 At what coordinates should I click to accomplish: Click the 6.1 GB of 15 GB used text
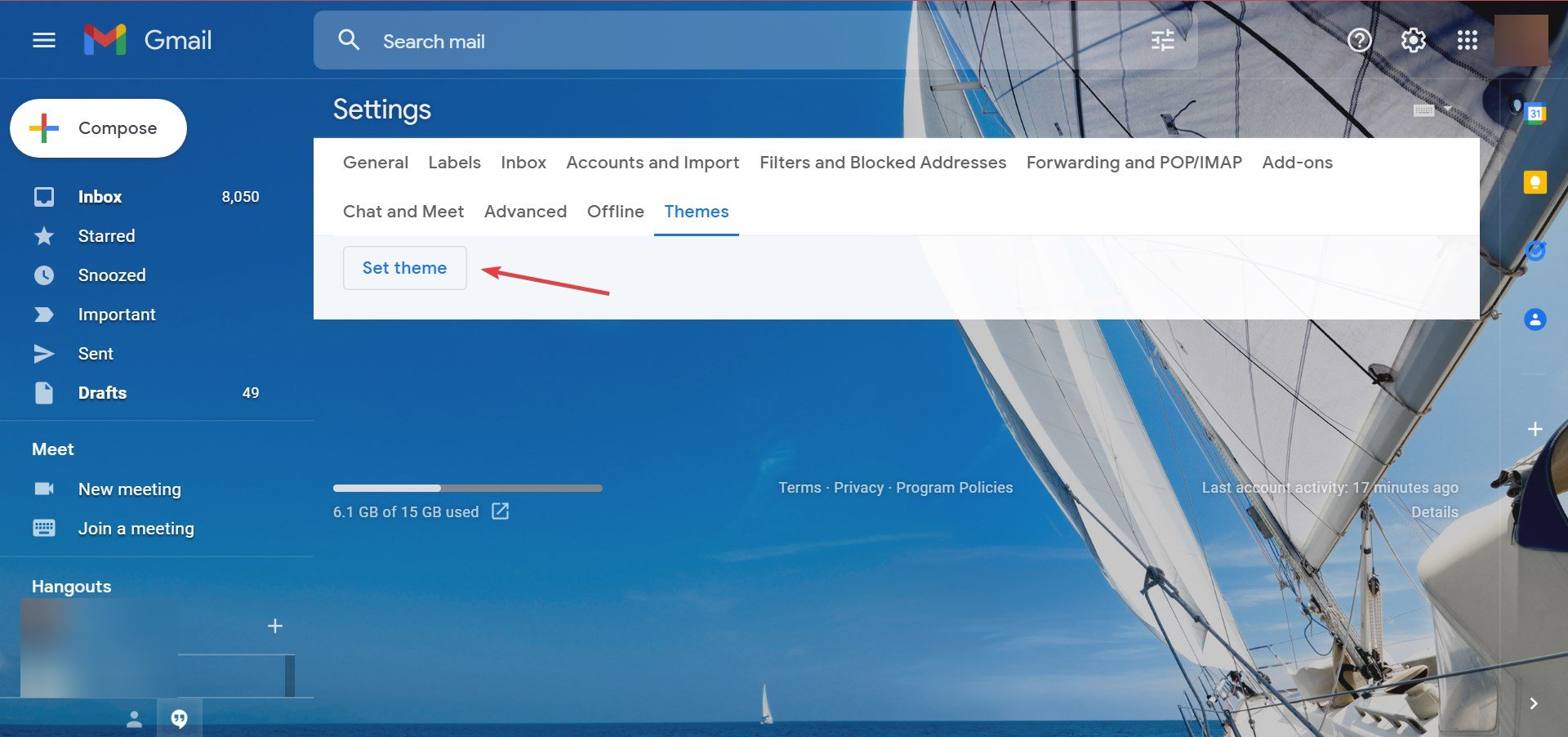406,512
